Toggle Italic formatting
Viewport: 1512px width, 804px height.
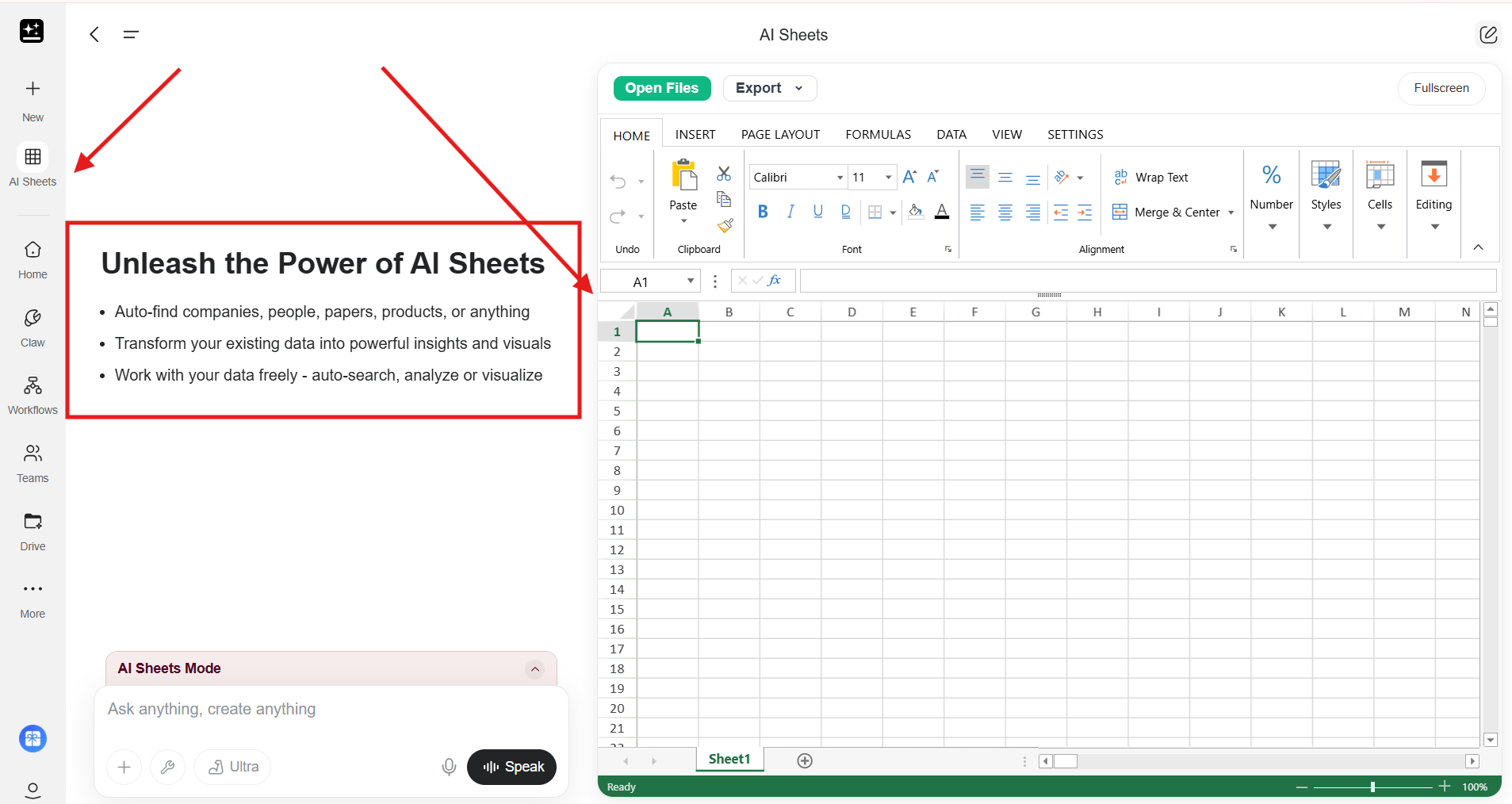pos(790,212)
